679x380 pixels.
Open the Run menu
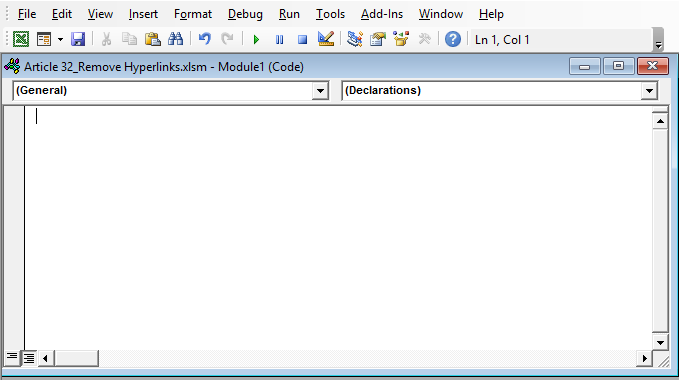[289, 14]
